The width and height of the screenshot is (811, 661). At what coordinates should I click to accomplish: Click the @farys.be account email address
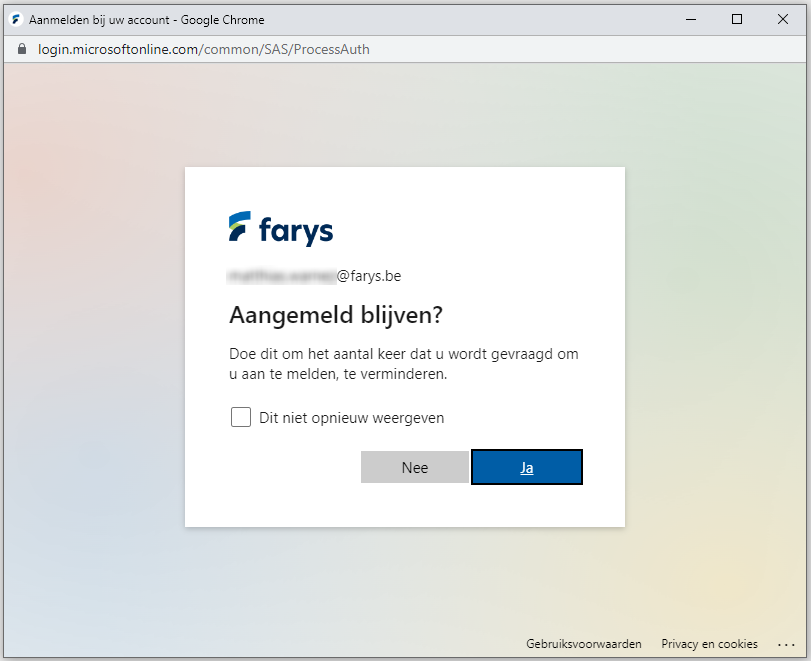tap(314, 276)
